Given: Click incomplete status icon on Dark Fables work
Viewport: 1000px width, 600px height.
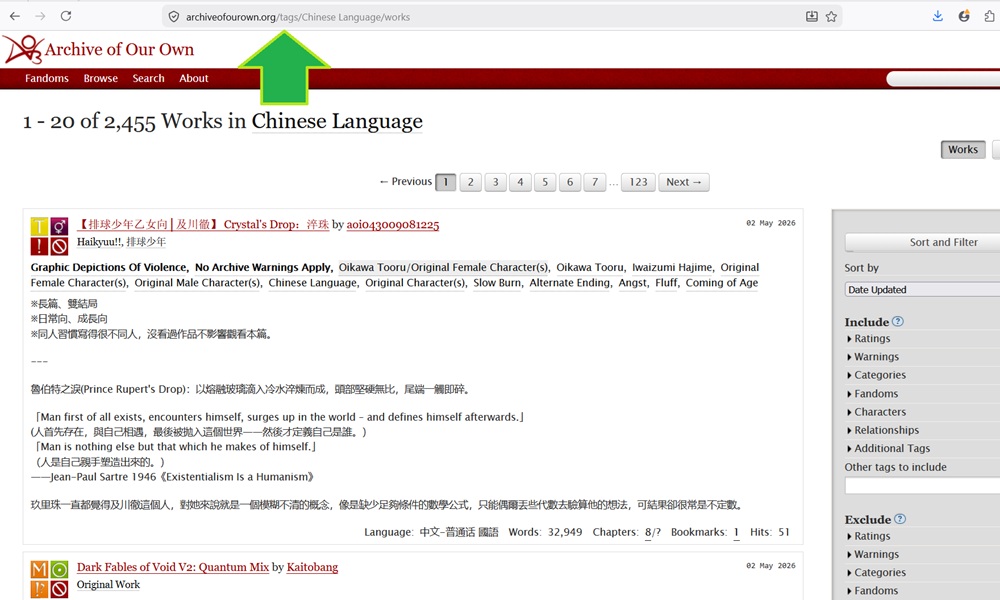Looking at the screenshot, I should (59, 589).
